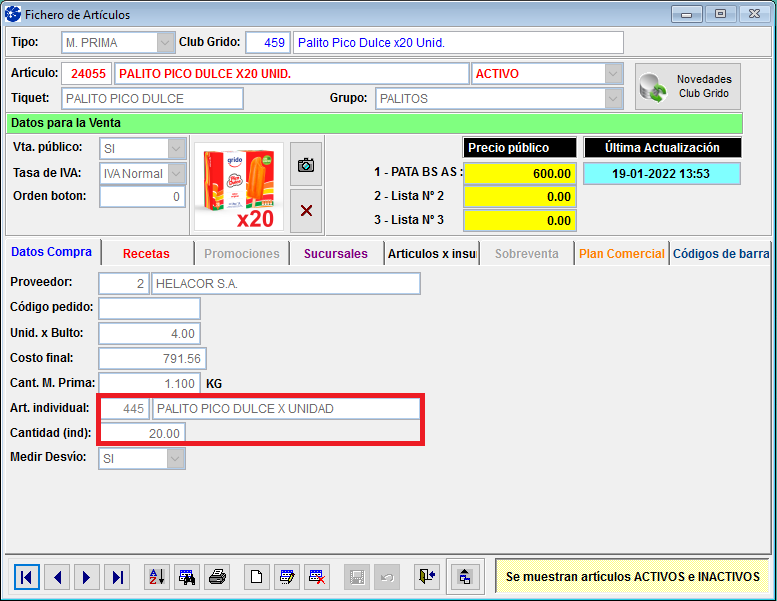
Task: Expand the ACTIVO status dropdown
Action: 613,74
